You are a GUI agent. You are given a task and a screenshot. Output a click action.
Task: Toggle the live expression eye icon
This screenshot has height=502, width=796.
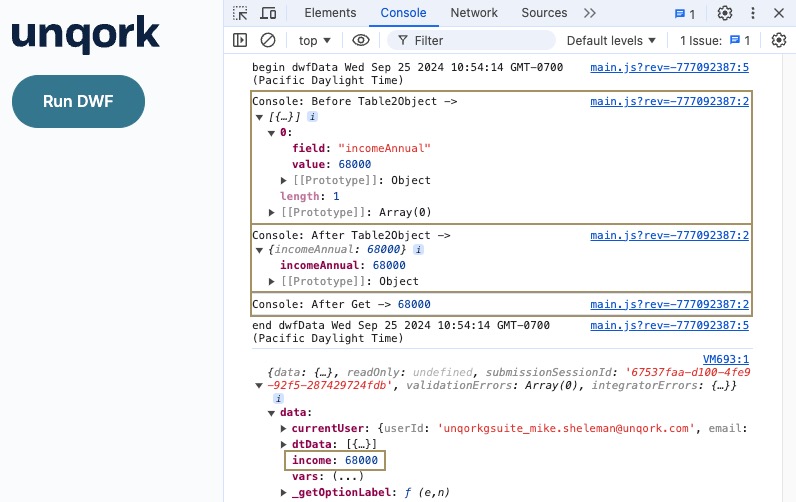click(x=360, y=40)
